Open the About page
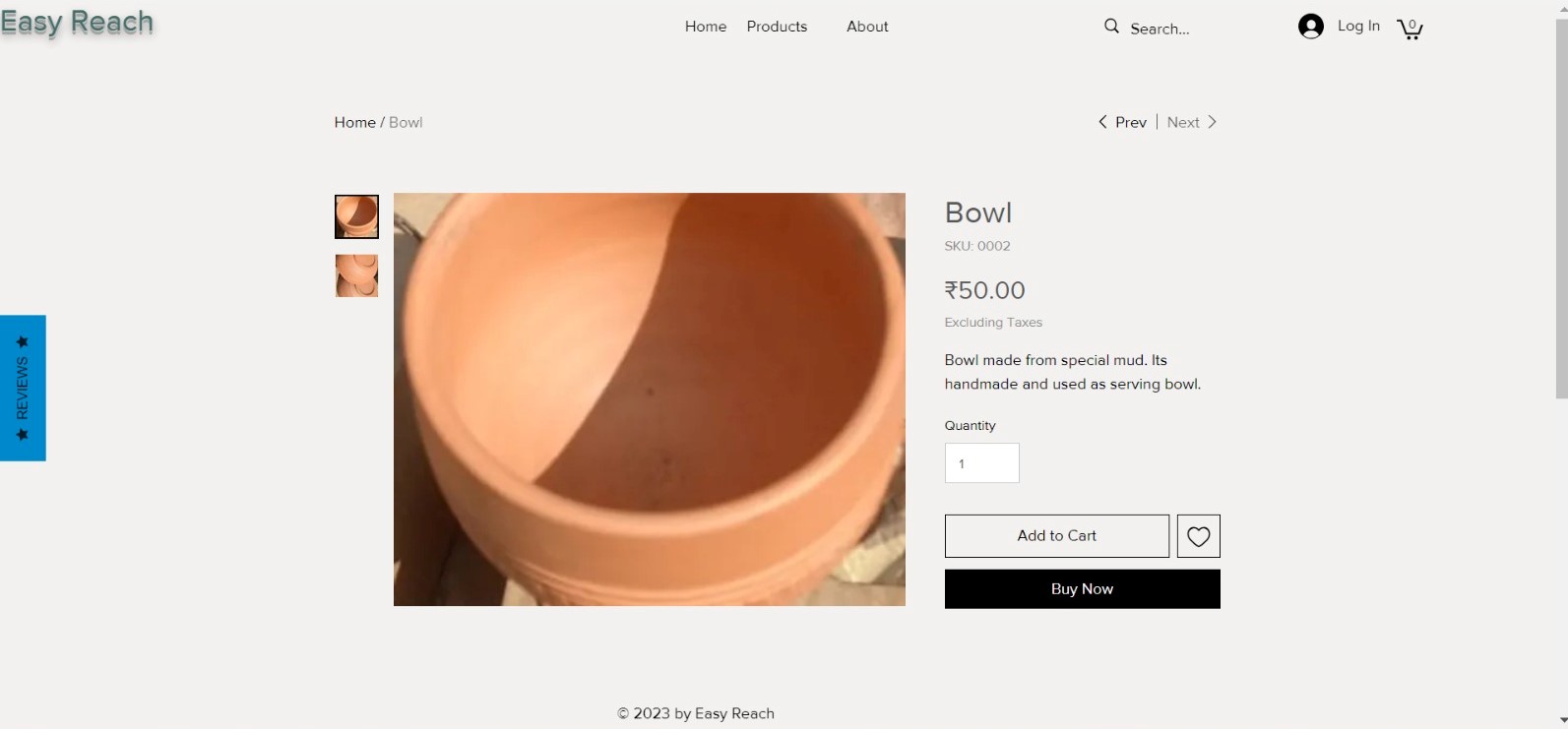The width and height of the screenshot is (1568, 729). [867, 27]
